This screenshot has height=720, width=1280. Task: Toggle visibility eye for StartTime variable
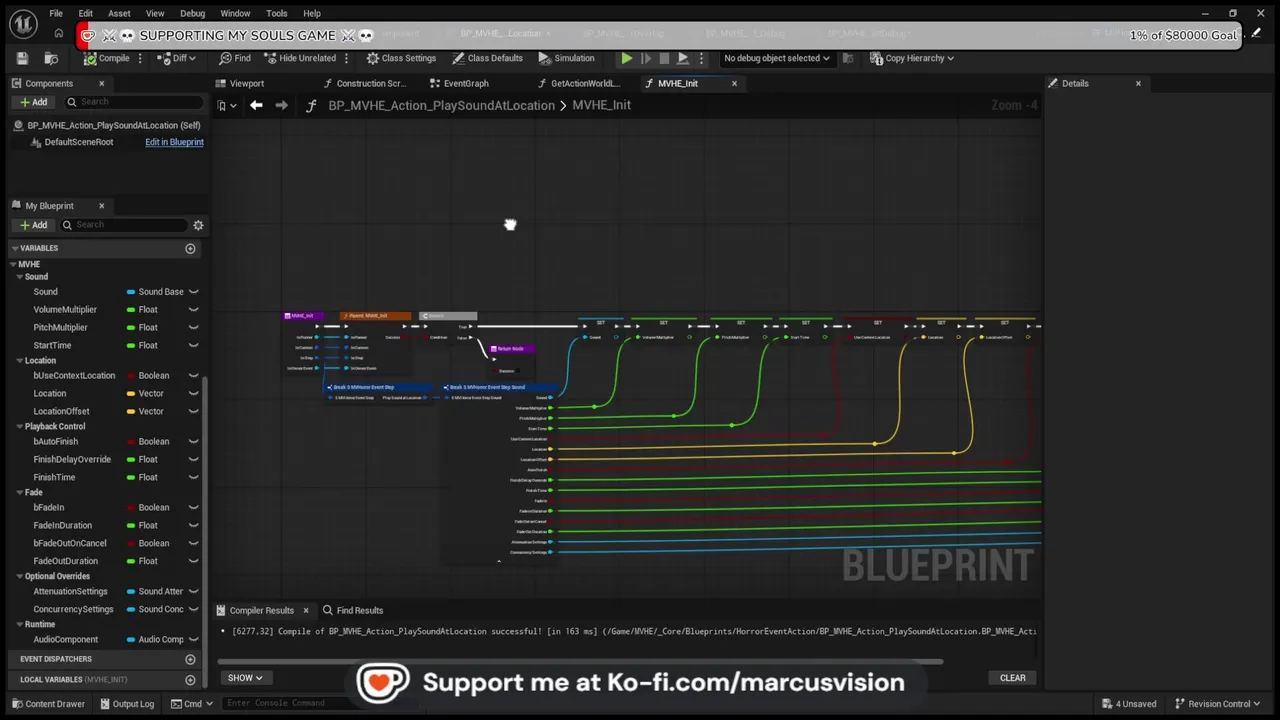coord(193,346)
